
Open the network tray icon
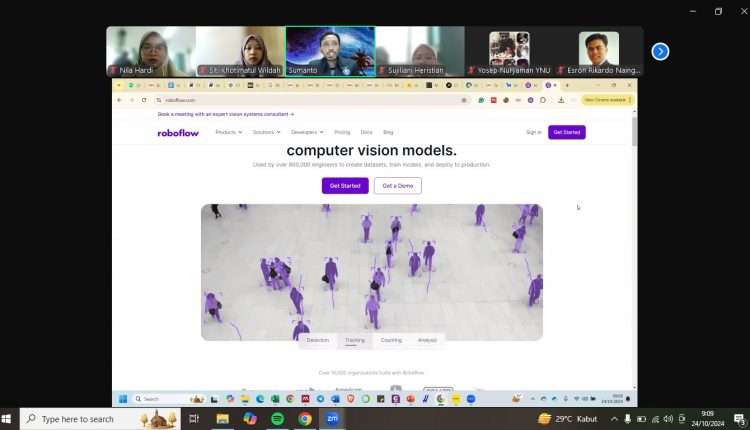click(655, 419)
